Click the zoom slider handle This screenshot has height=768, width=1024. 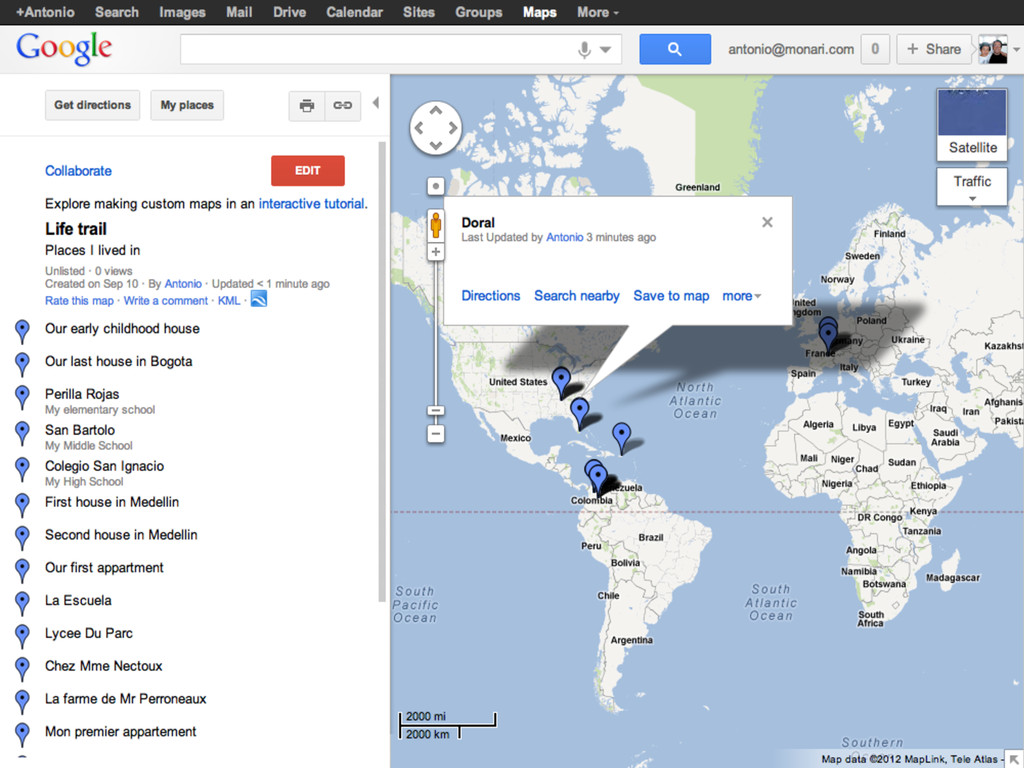(436, 410)
